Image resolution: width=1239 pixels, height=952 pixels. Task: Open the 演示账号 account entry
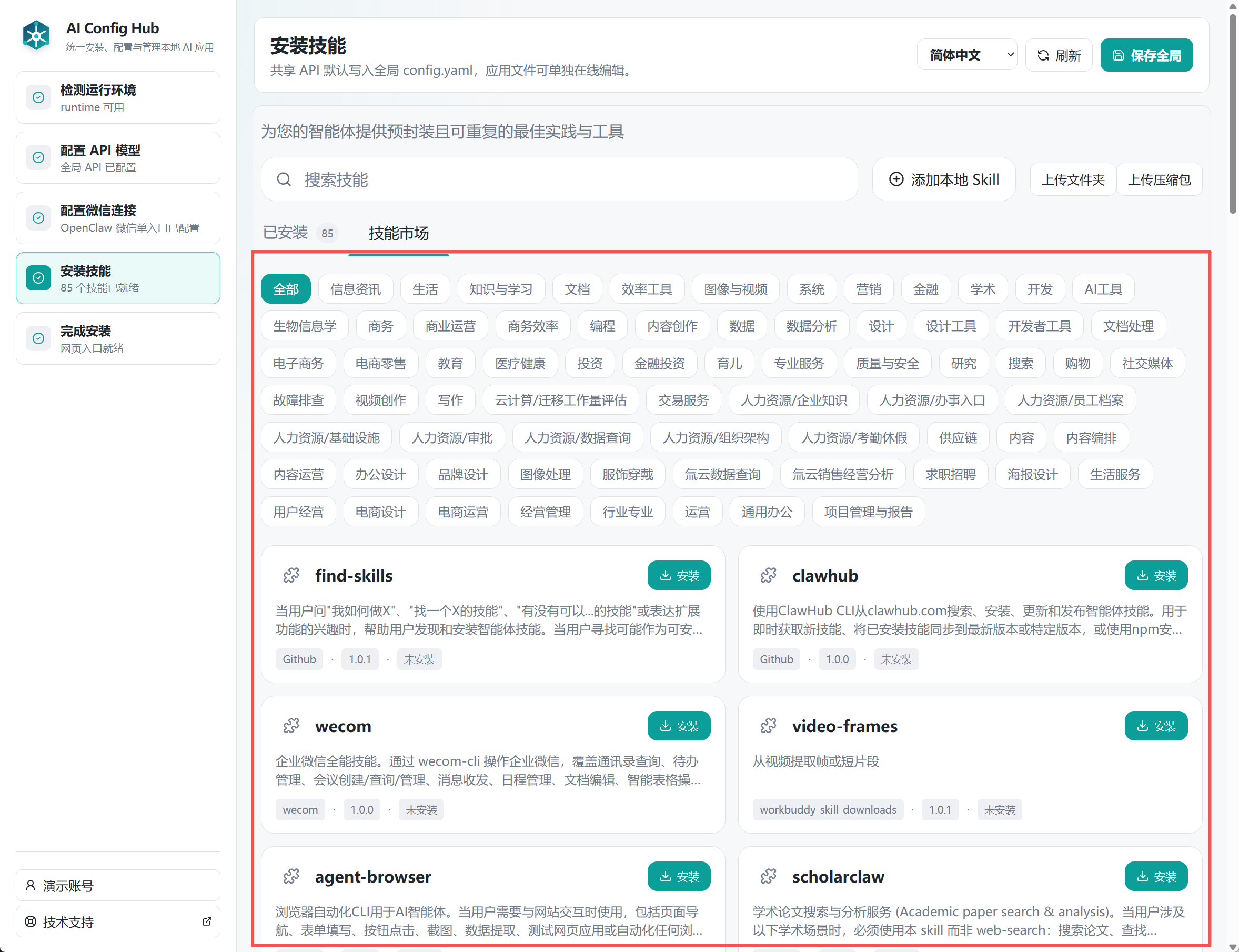118,885
